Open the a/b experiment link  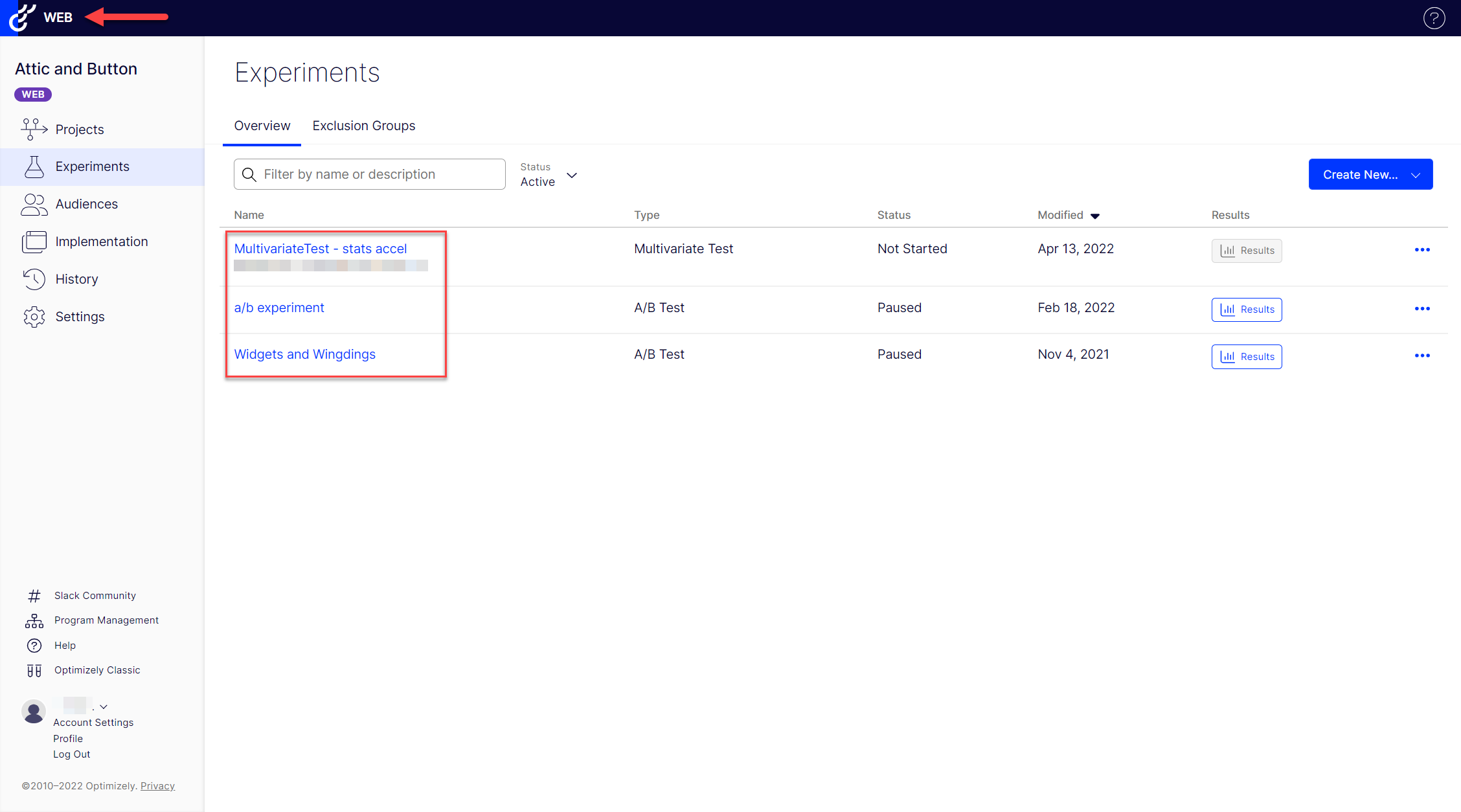[x=279, y=308]
